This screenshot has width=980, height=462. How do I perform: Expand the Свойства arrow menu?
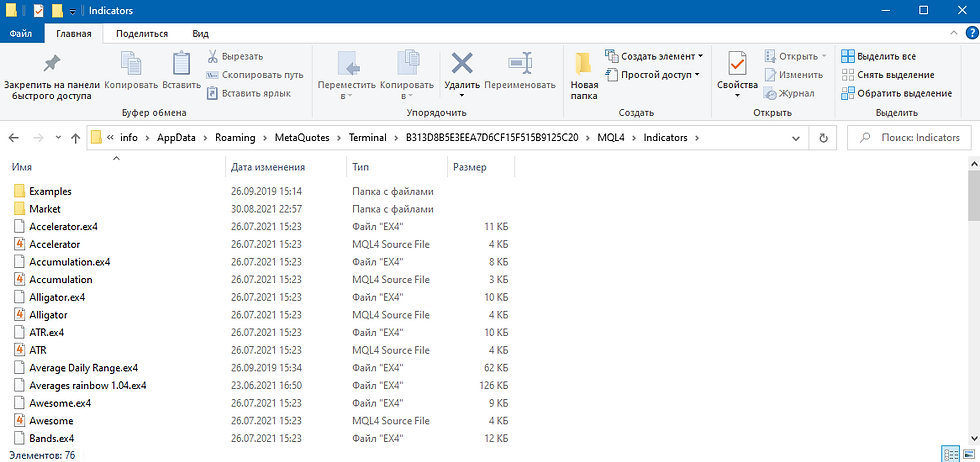(x=738, y=96)
